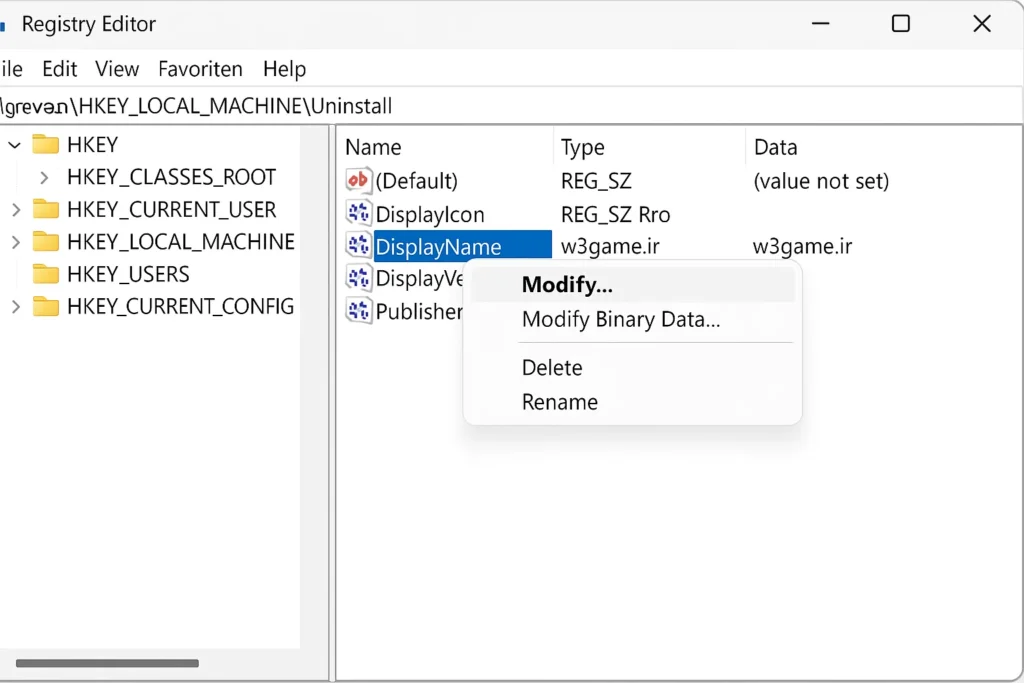The image size is (1024, 683).
Task: Click the HKEY_CURRENT_USER folder icon
Action: [46, 209]
